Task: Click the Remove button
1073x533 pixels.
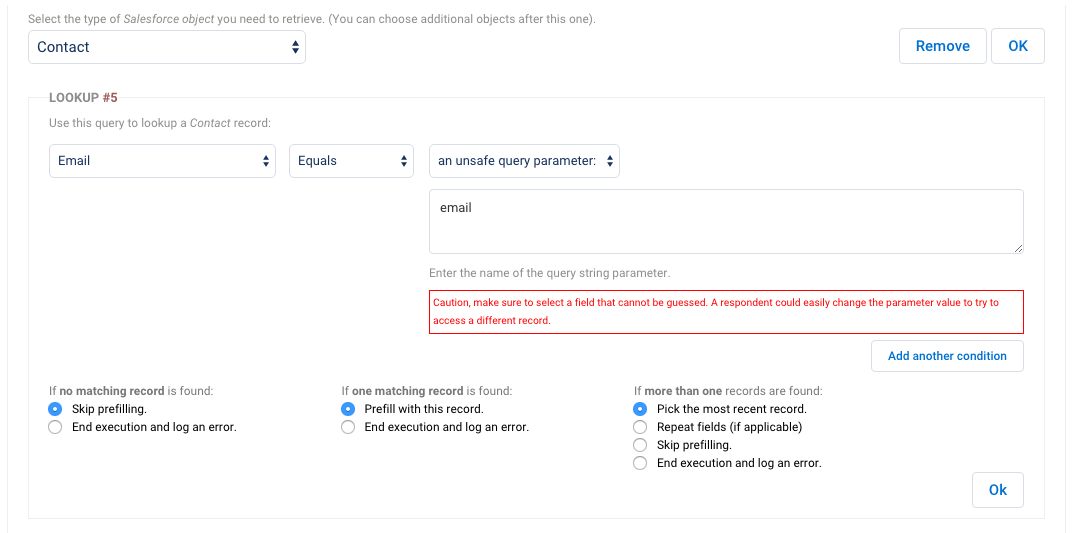Action: 942,46
